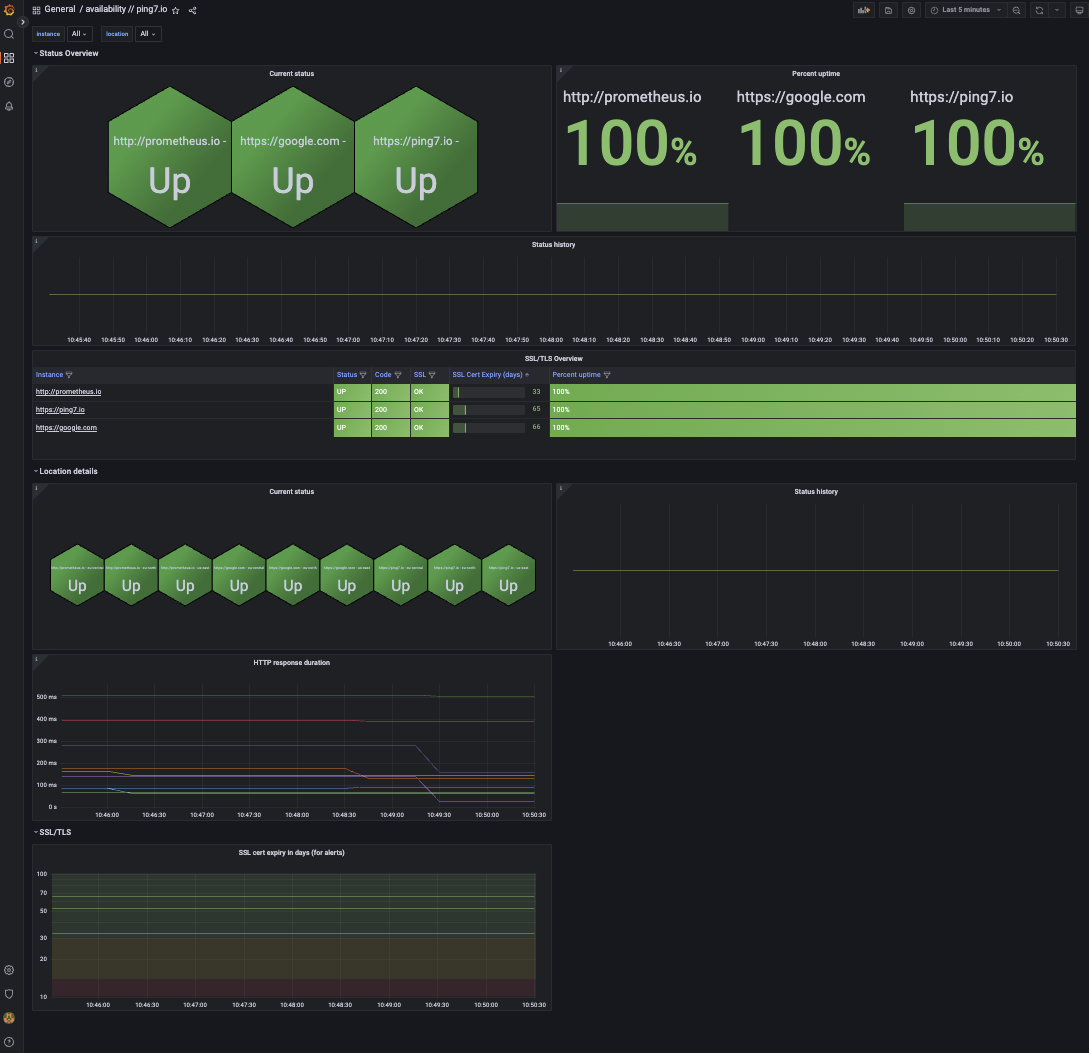1089x1053 pixels.
Task: Open top Current status panel title menu
Action: tap(292, 74)
